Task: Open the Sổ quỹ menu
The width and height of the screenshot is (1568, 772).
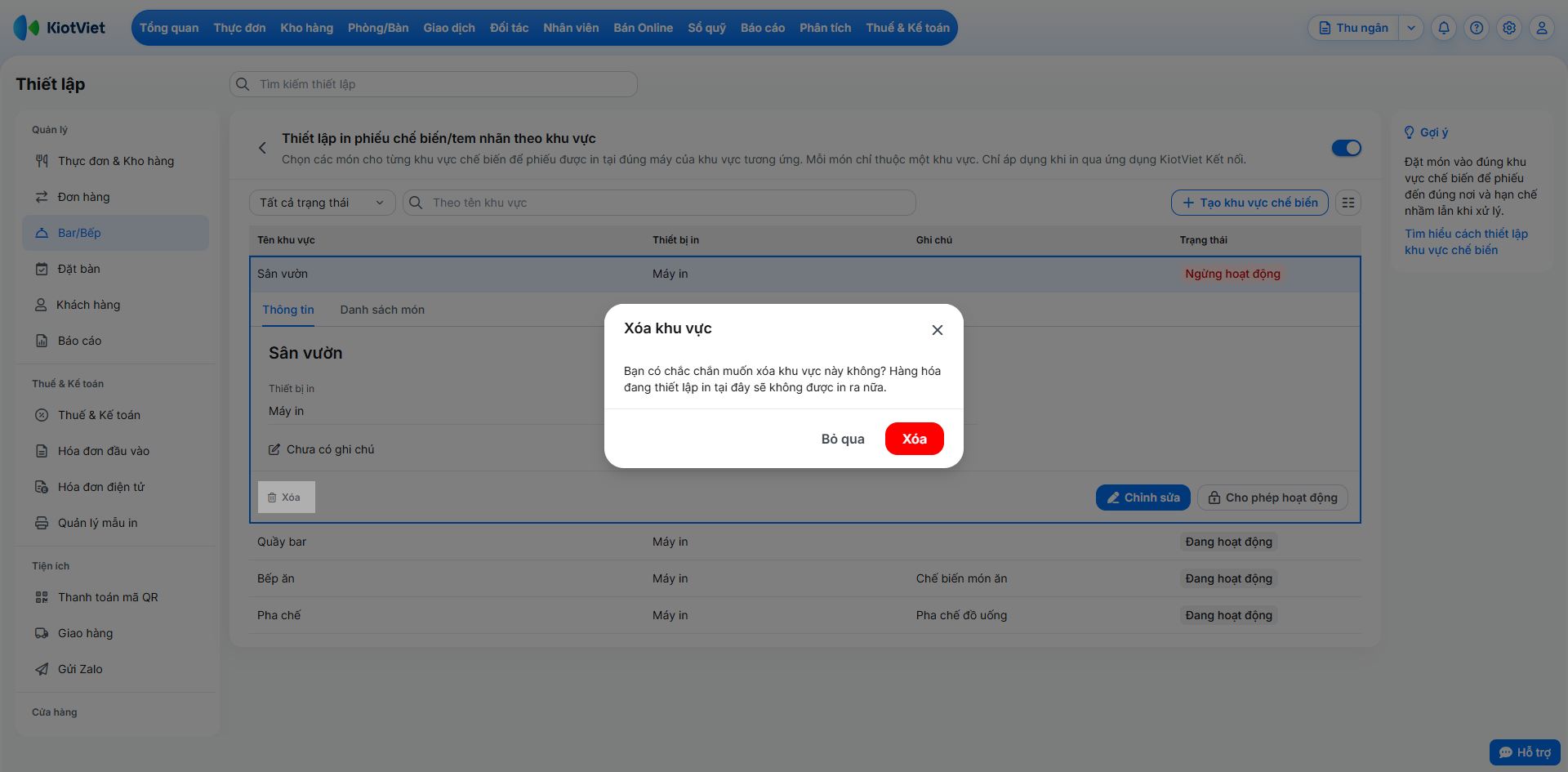Action: pos(706,28)
